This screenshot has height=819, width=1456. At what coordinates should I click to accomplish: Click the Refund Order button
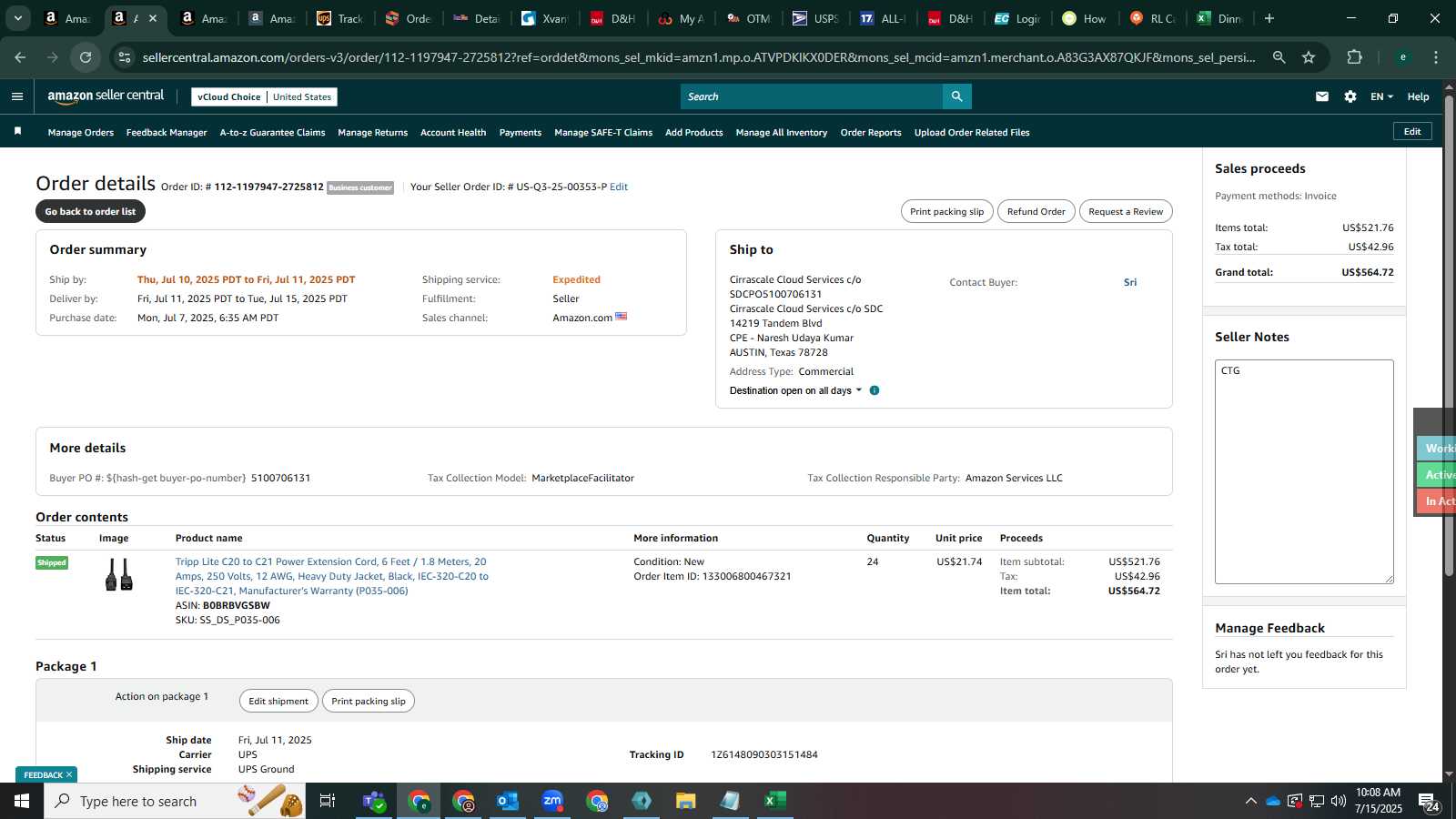(1036, 211)
